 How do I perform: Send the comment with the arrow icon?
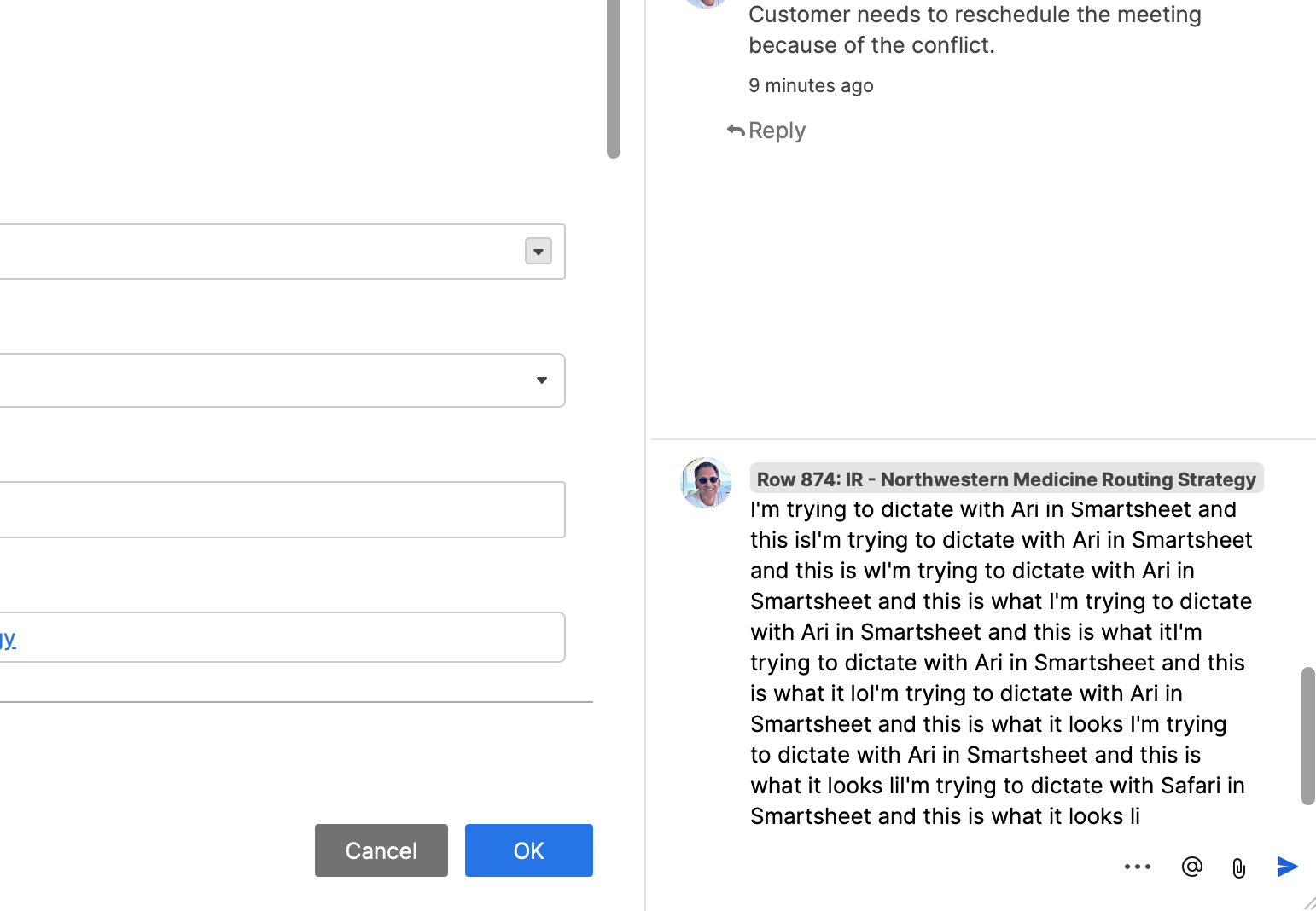coord(1287,867)
